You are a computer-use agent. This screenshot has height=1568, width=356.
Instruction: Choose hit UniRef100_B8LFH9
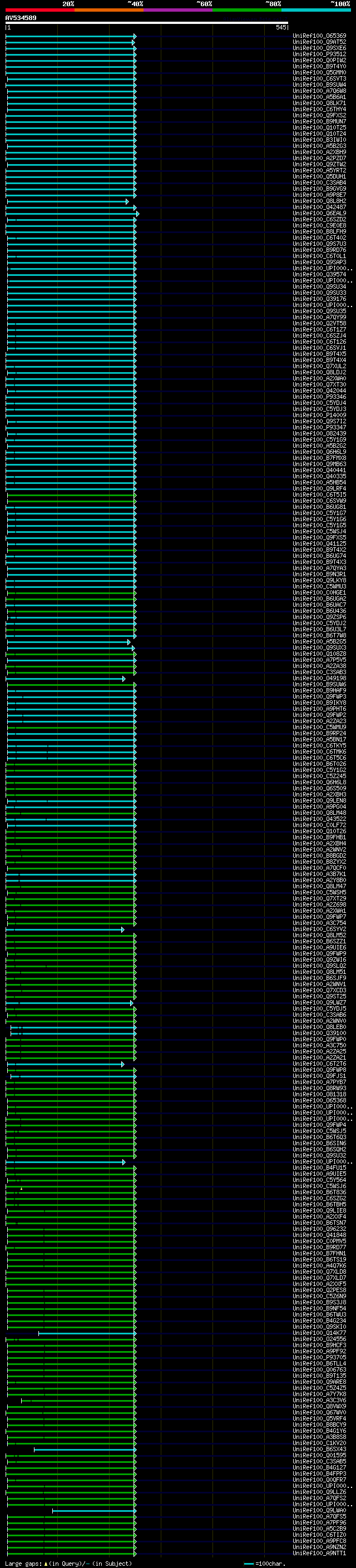[319, 232]
